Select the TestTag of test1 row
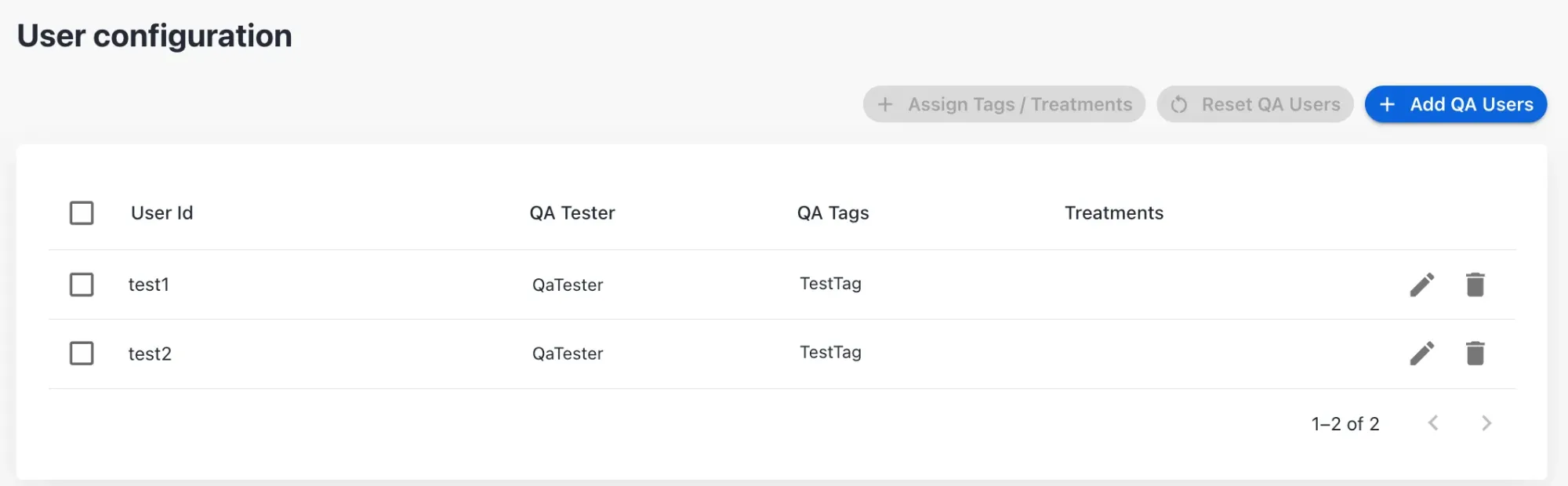This screenshot has height=486, width=1568. pyautogui.click(x=830, y=284)
